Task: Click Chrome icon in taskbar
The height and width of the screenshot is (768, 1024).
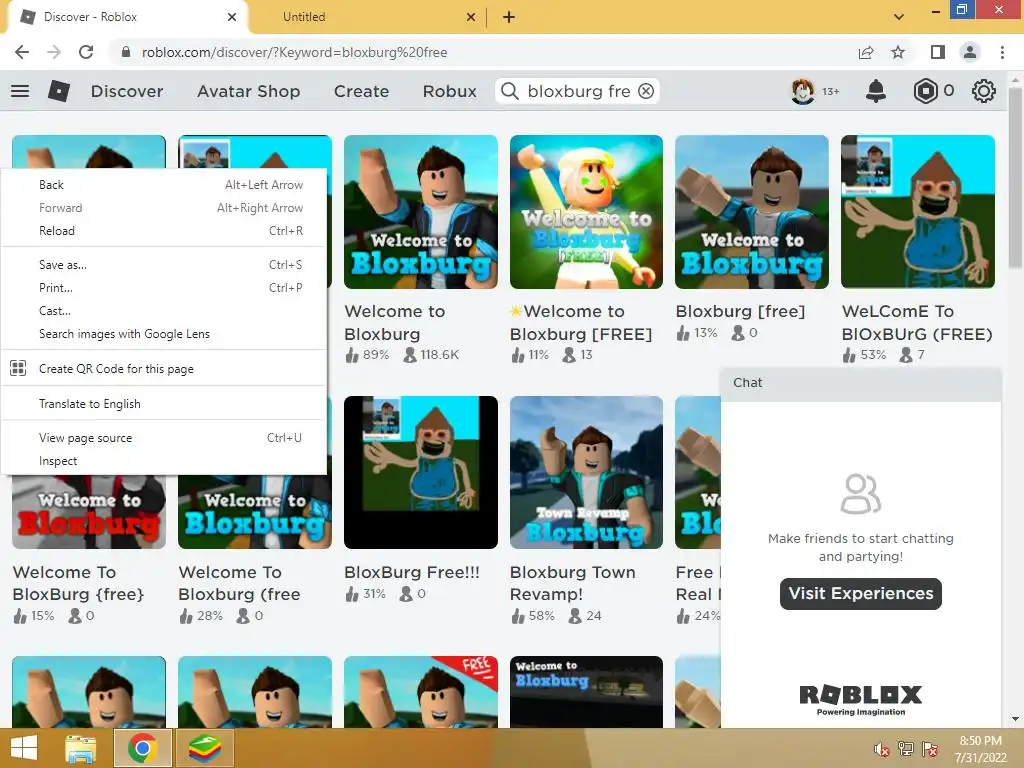Action: [x=142, y=748]
